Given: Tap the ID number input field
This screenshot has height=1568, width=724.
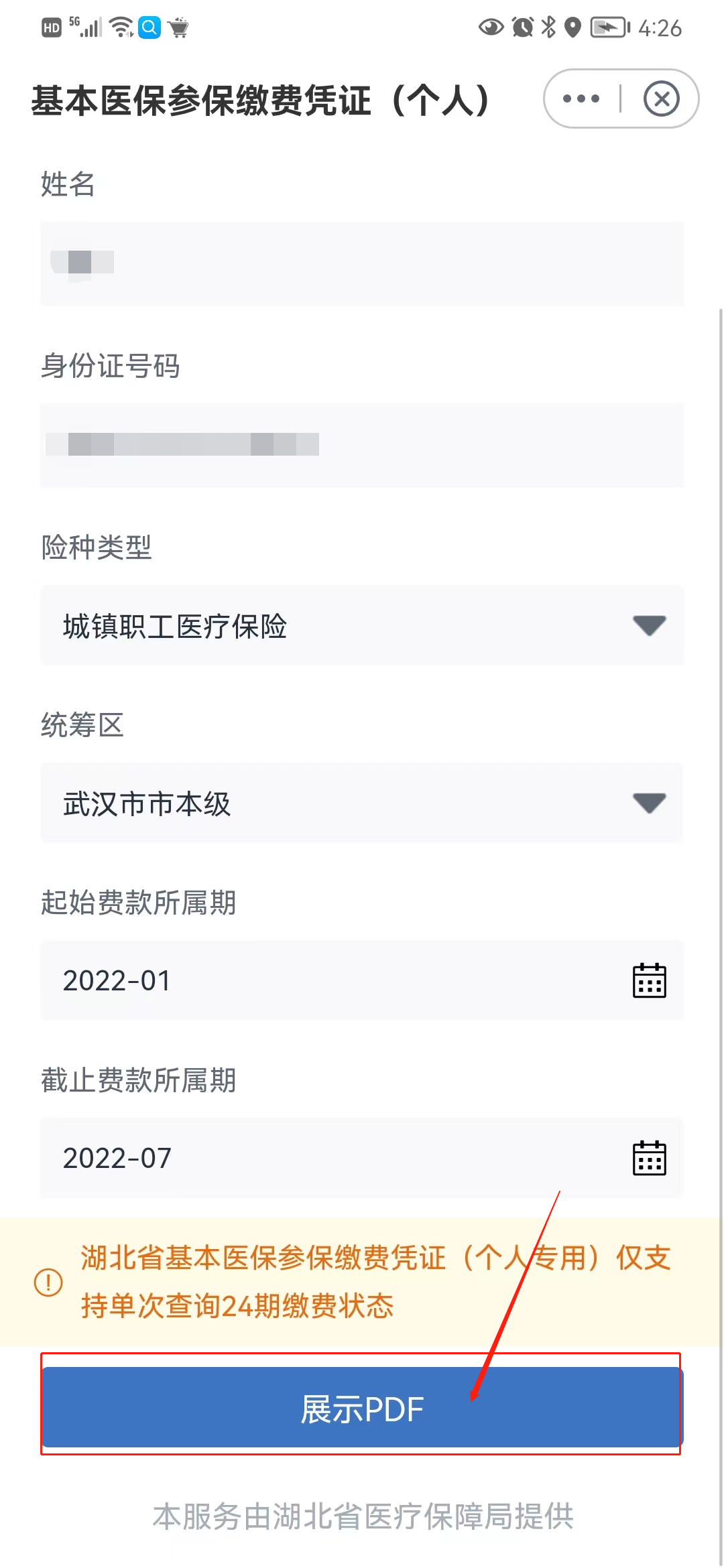Looking at the screenshot, I should (362, 445).
